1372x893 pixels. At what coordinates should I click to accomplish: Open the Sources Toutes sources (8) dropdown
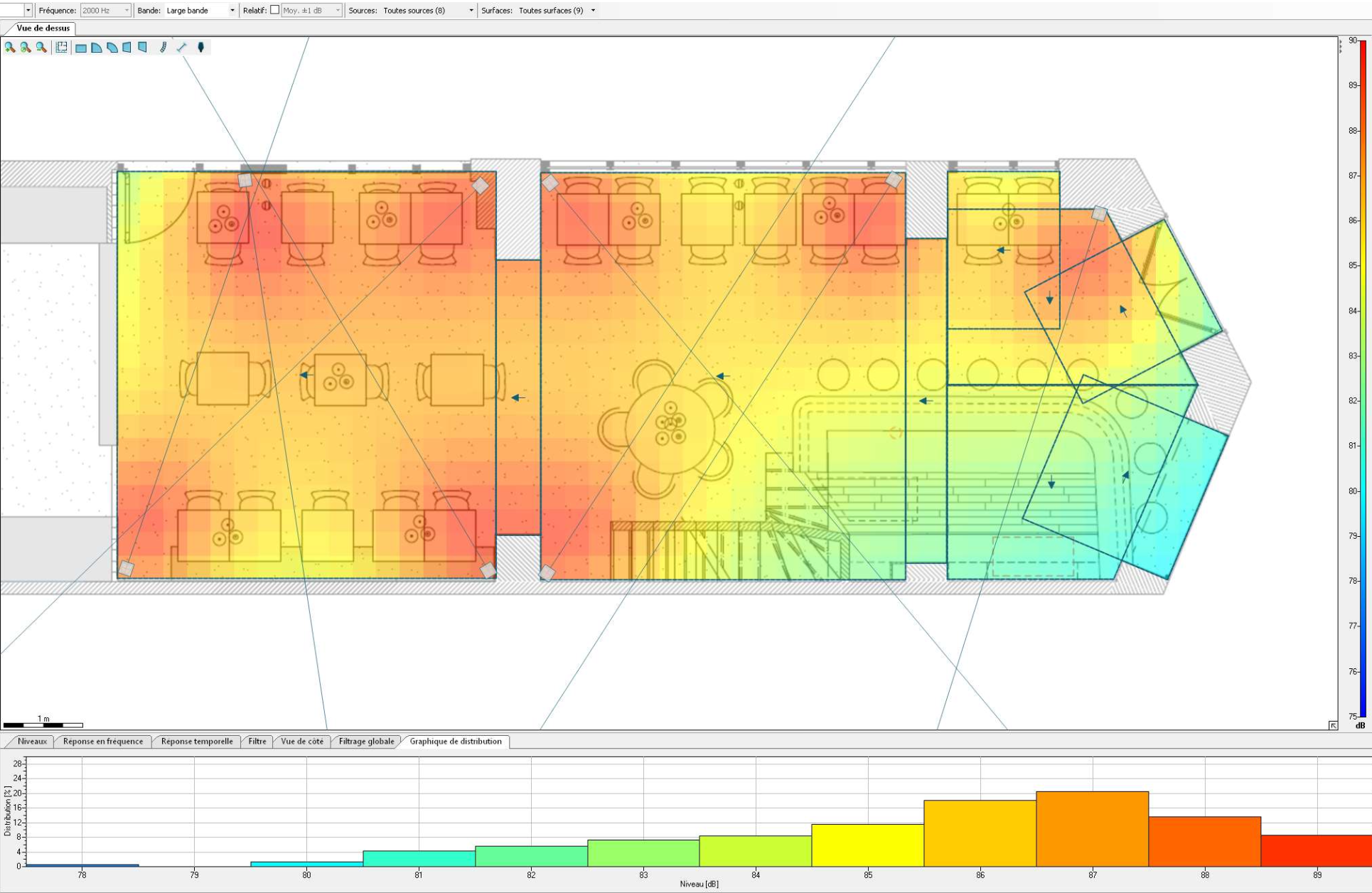tap(428, 11)
